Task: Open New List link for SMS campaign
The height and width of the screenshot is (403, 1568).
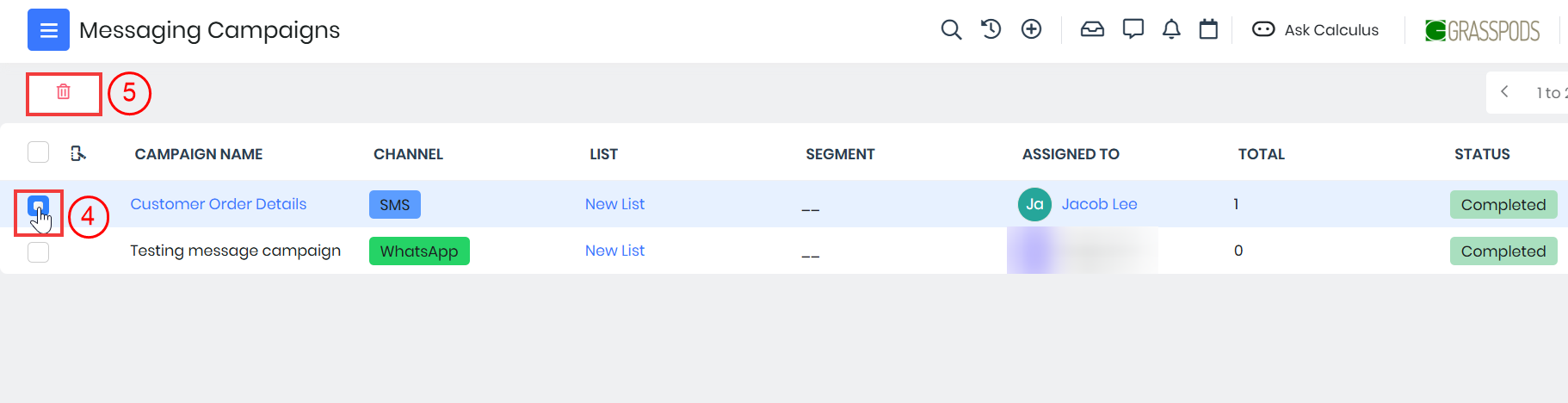Action: (x=614, y=204)
